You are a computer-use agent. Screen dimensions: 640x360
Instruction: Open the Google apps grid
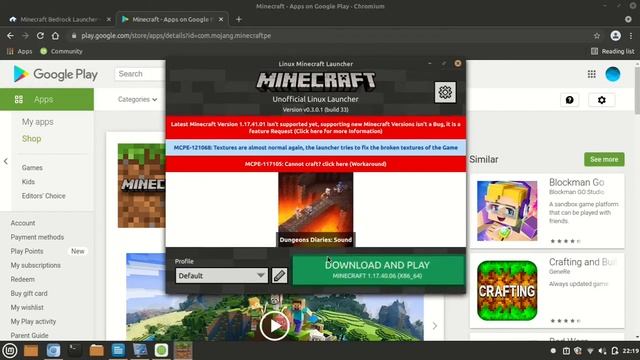pyautogui.click(x=591, y=74)
